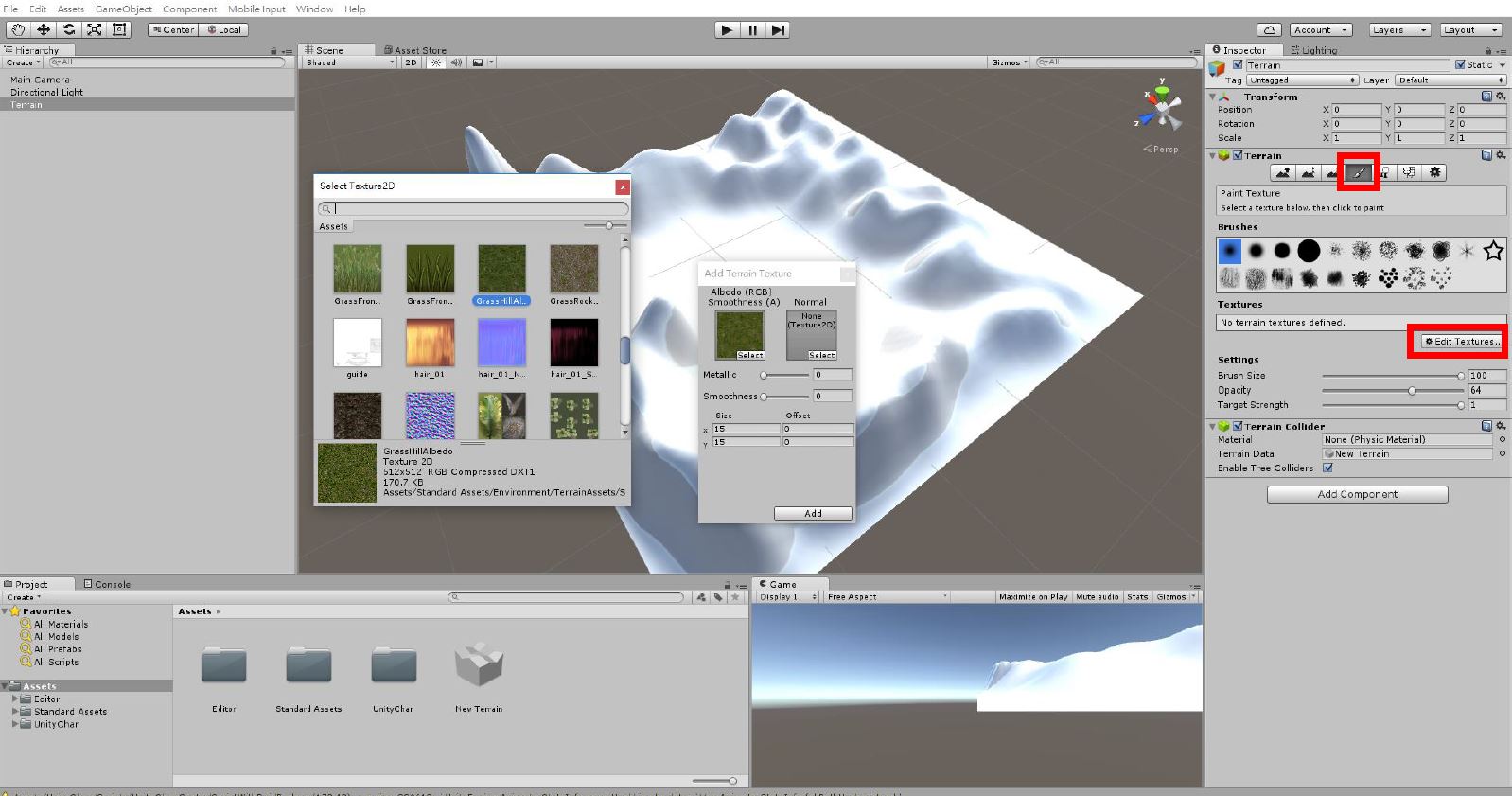Toggle 2D scene view mode
This screenshot has width=1512, height=796.
pyautogui.click(x=411, y=62)
